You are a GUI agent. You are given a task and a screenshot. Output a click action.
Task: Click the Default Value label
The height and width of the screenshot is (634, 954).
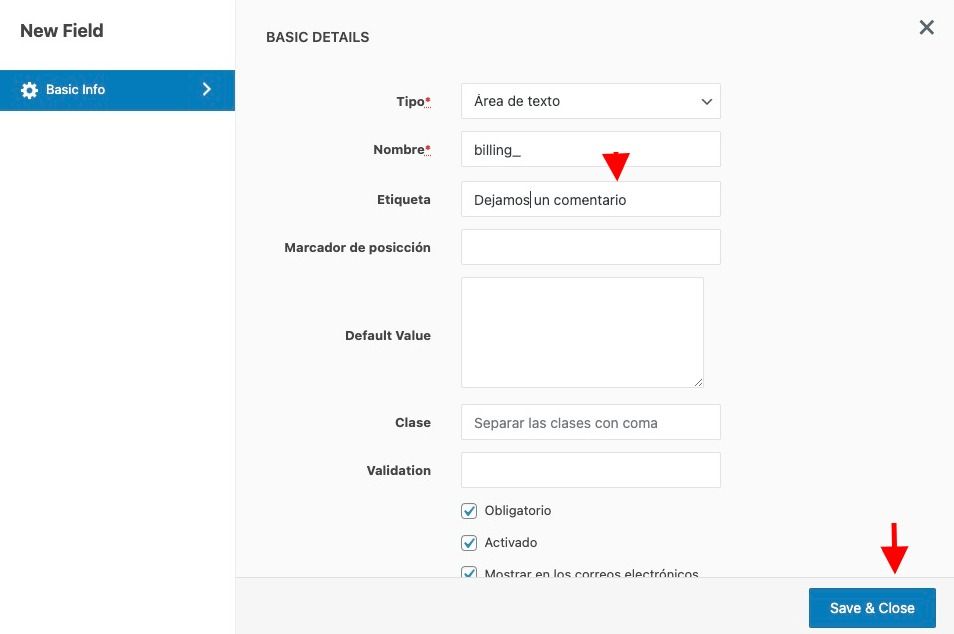pyautogui.click(x=388, y=335)
